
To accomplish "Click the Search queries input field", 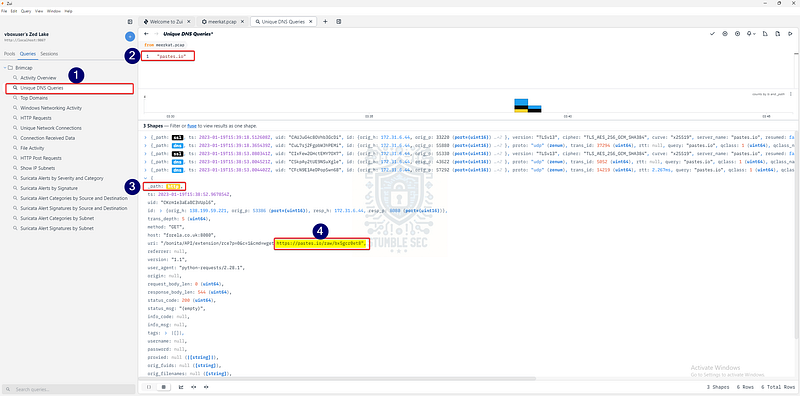I will (69, 389).
